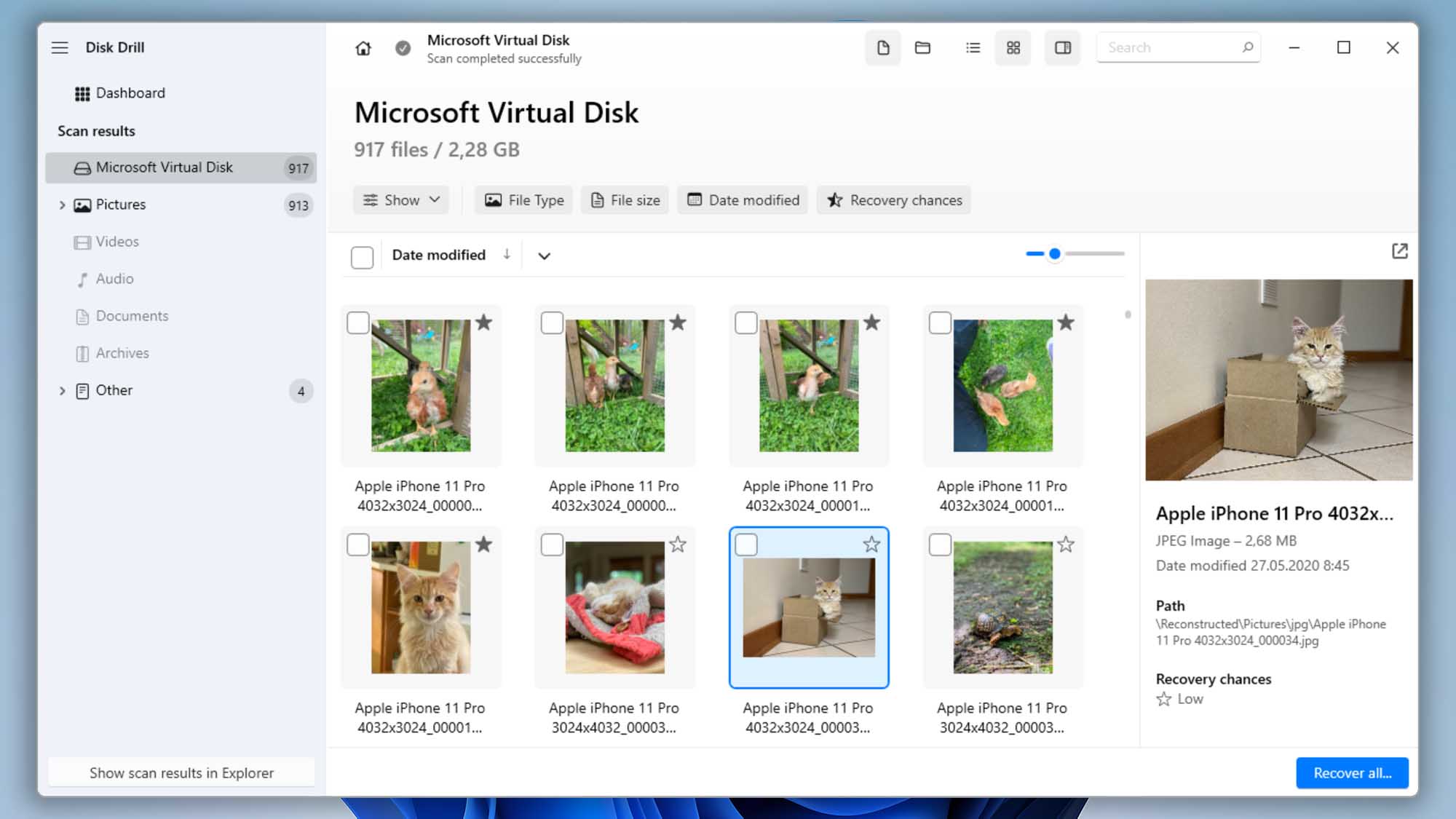Expand the Pictures tree node
The height and width of the screenshot is (819, 1456).
pyautogui.click(x=62, y=205)
